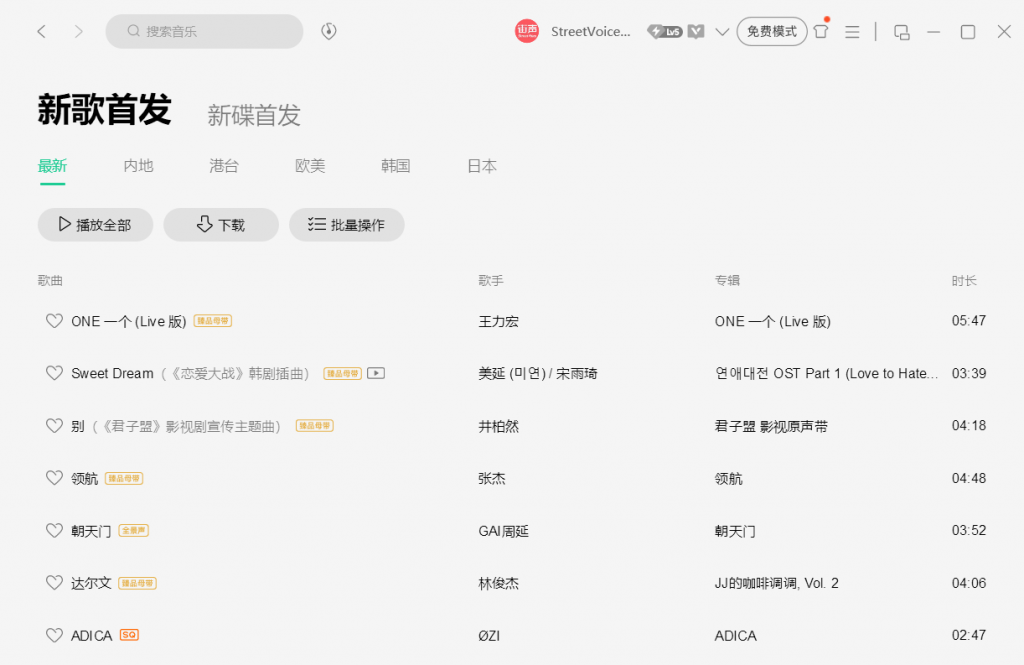This screenshot has height=665, width=1024.
Task: Switch to mini player mode icon
Action: click(x=901, y=32)
